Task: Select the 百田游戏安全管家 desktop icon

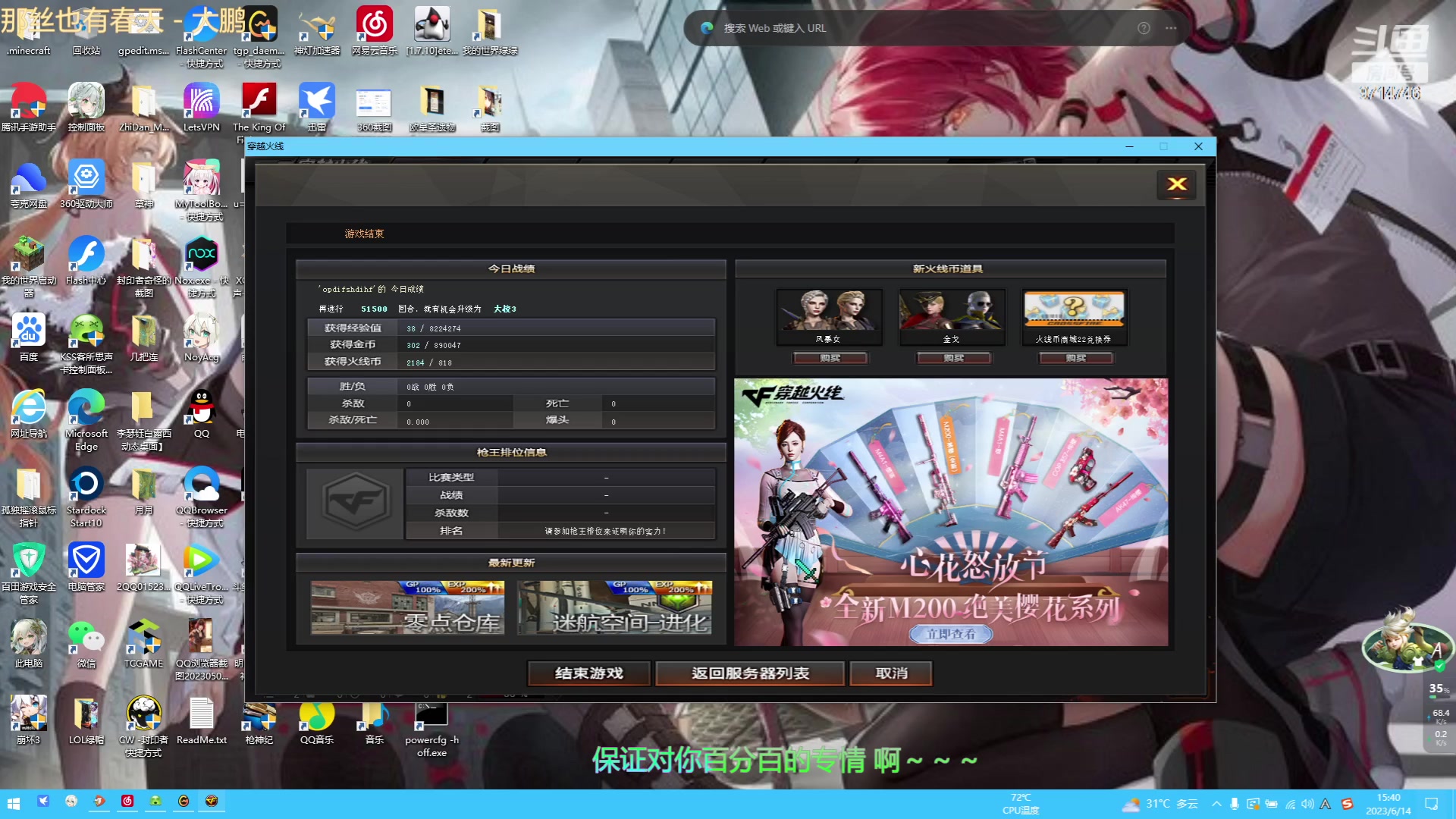Action: (x=29, y=574)
